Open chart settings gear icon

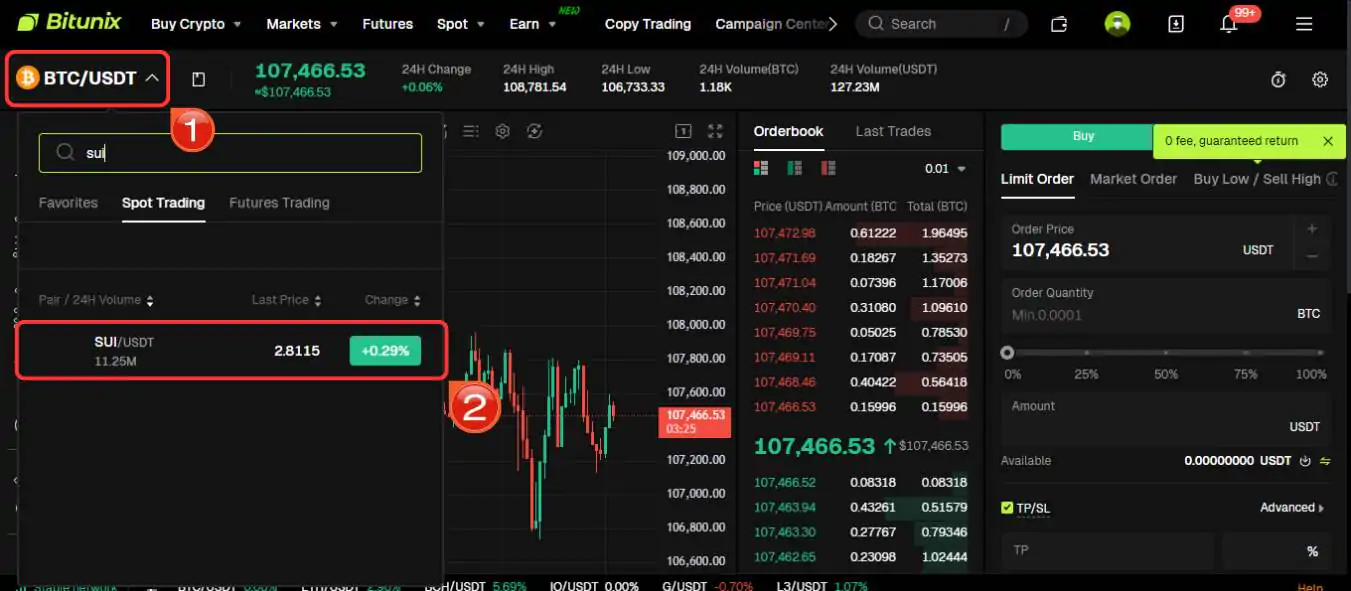[503, 131]
